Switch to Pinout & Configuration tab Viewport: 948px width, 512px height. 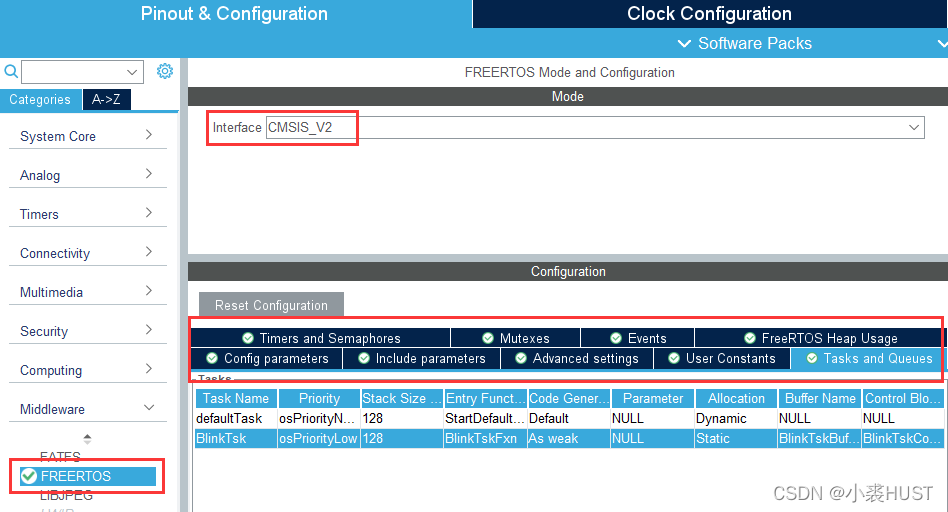coord(235,14)
